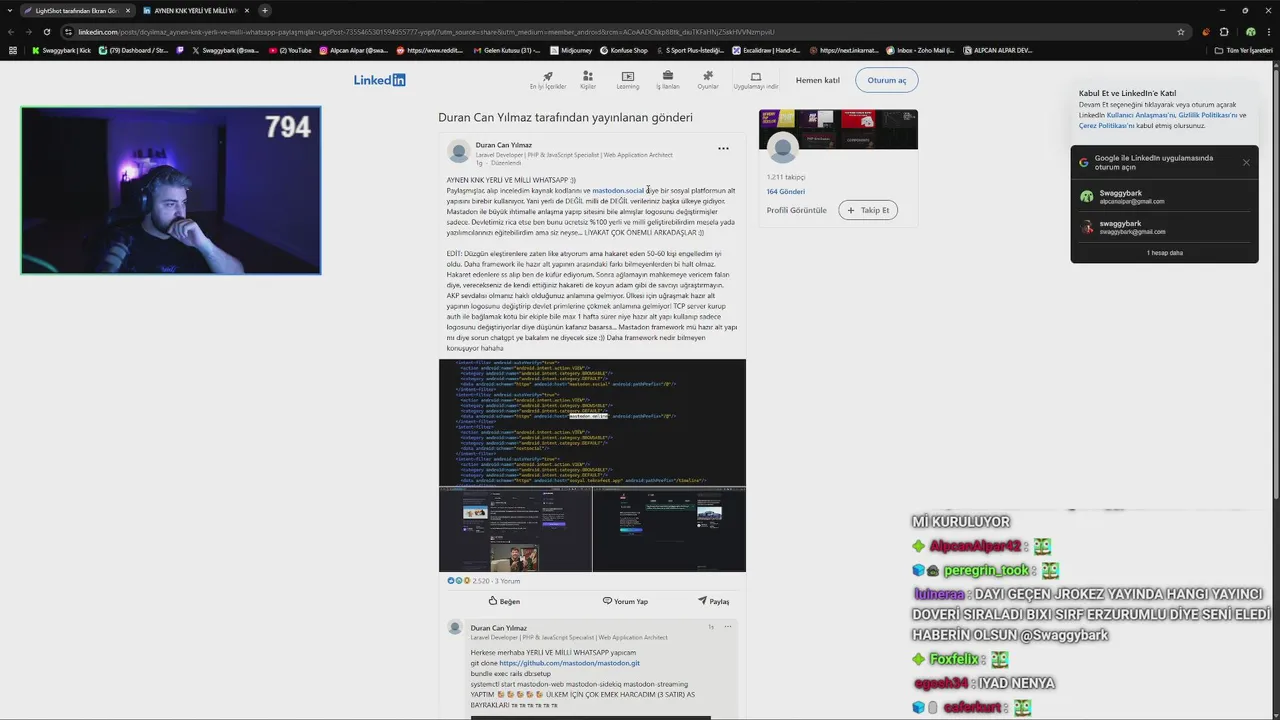Open the bottom-right post image thumbnail

point(669,530)
